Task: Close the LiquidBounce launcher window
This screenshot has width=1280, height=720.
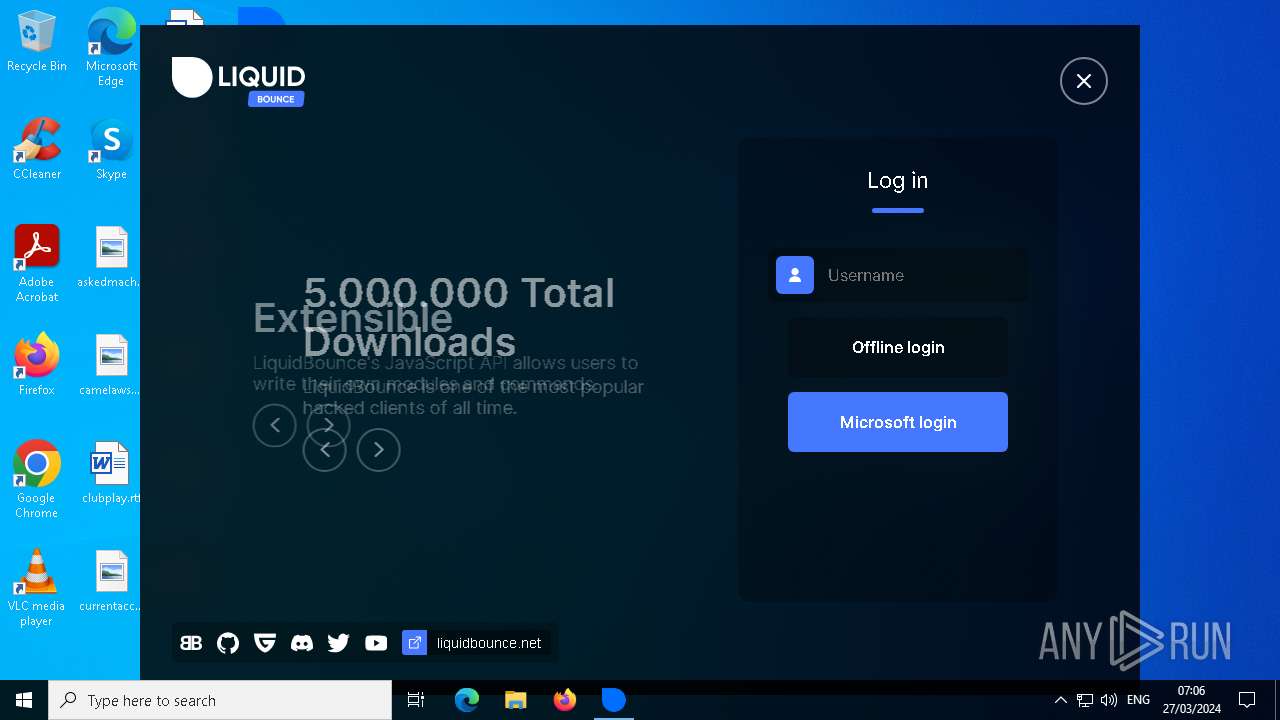Action: [x=1084, y=81]
